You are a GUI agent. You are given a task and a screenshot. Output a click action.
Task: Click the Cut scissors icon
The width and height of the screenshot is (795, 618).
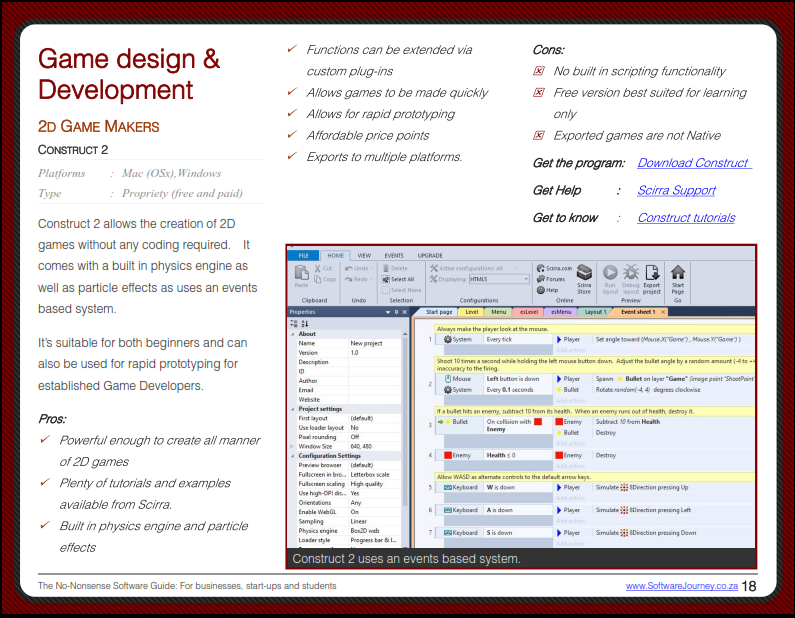(323, 268)
